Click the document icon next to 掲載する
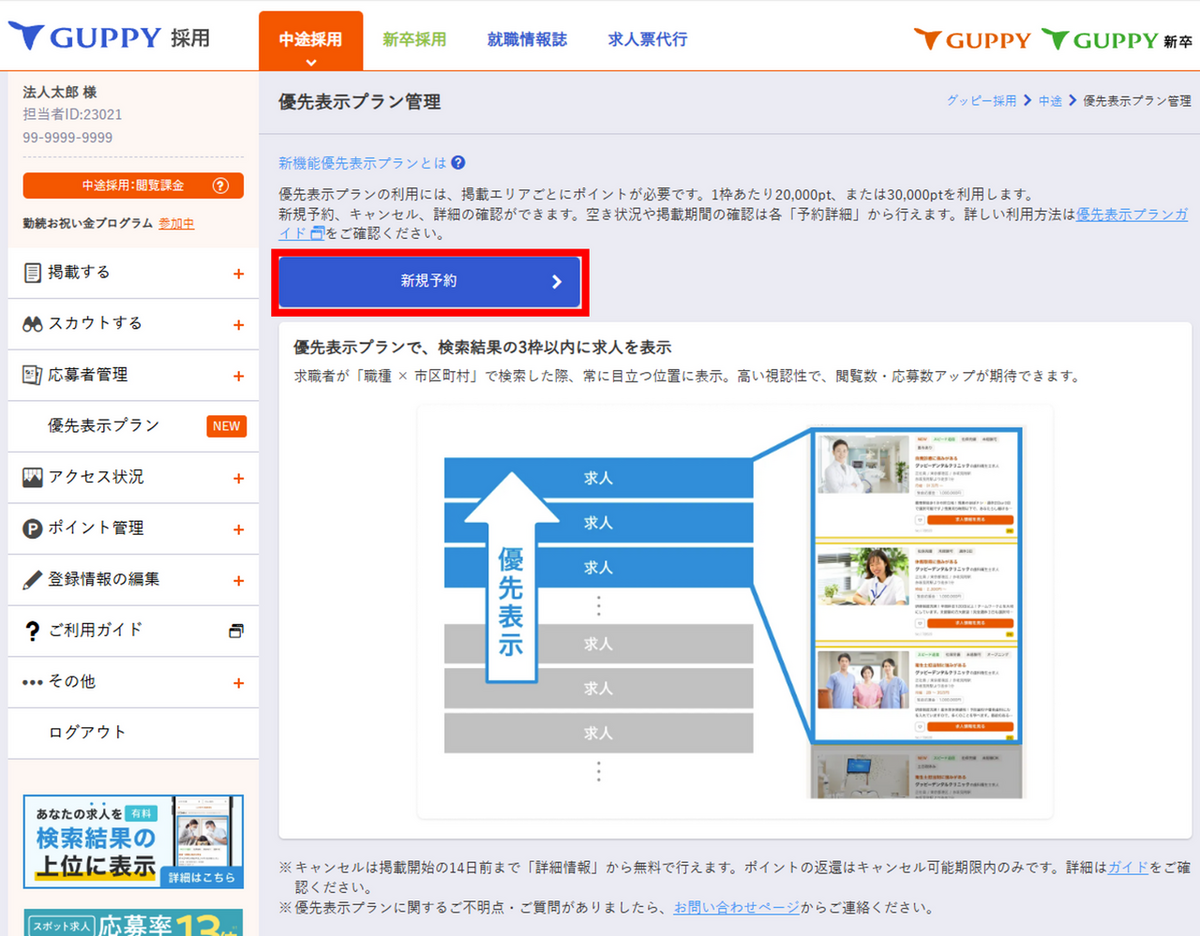Viewport: 1200px width, 936px height. pos(32,273)
